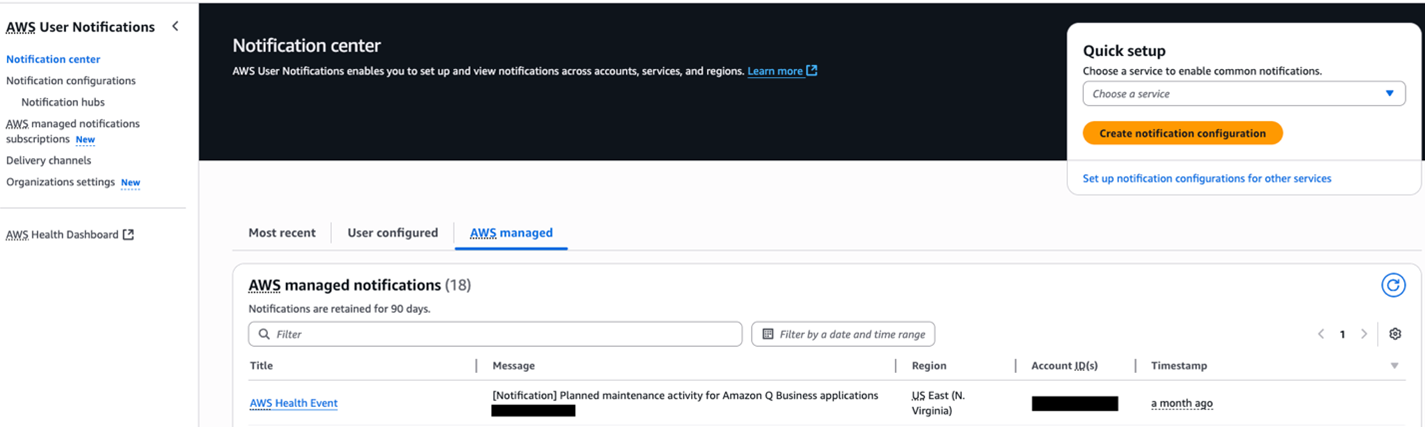
Task: Switch to the Most recent tab
Action: point(282,233)
